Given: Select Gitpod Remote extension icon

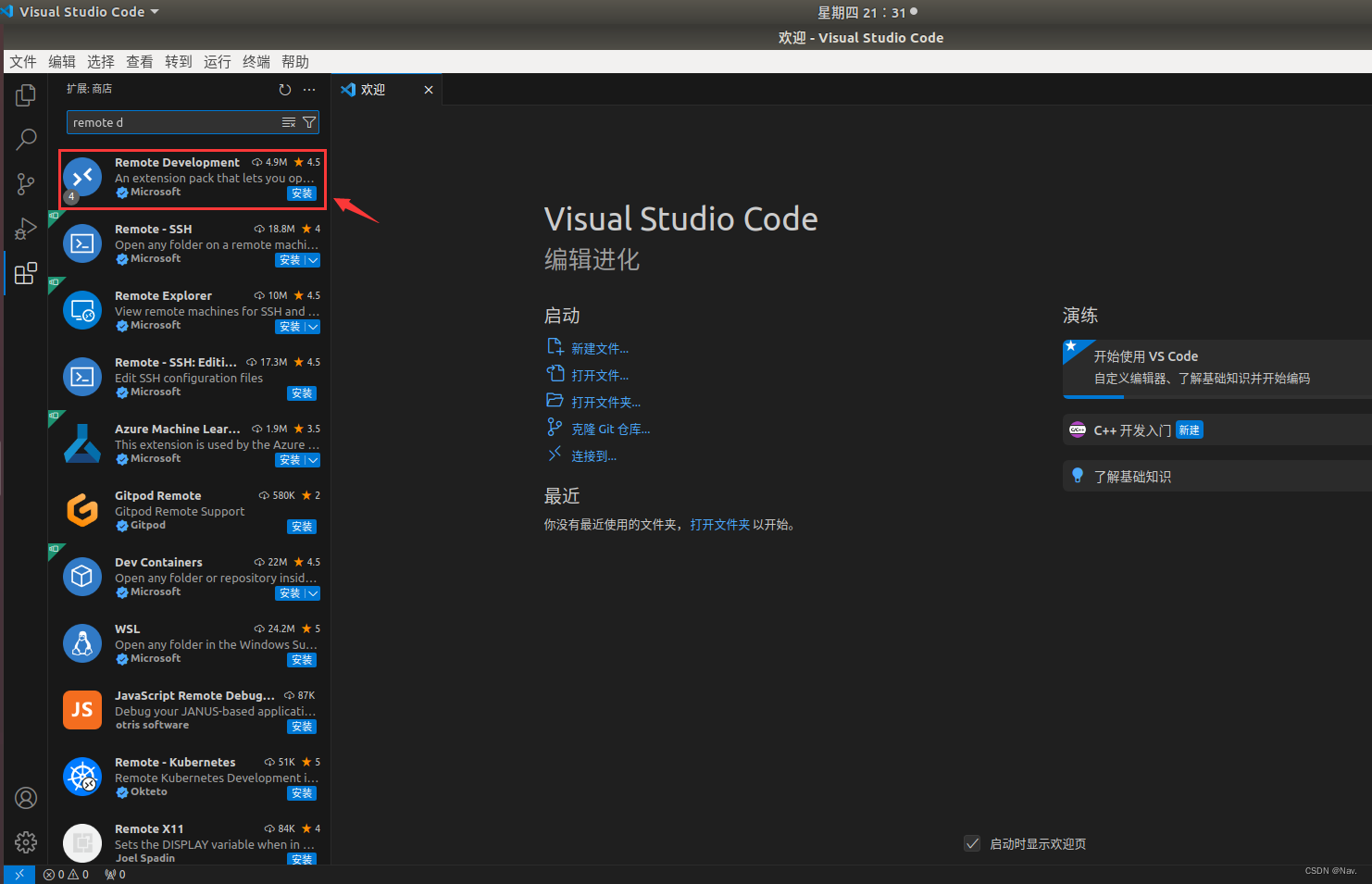Looking at the screenshot, I should point(82,510).
